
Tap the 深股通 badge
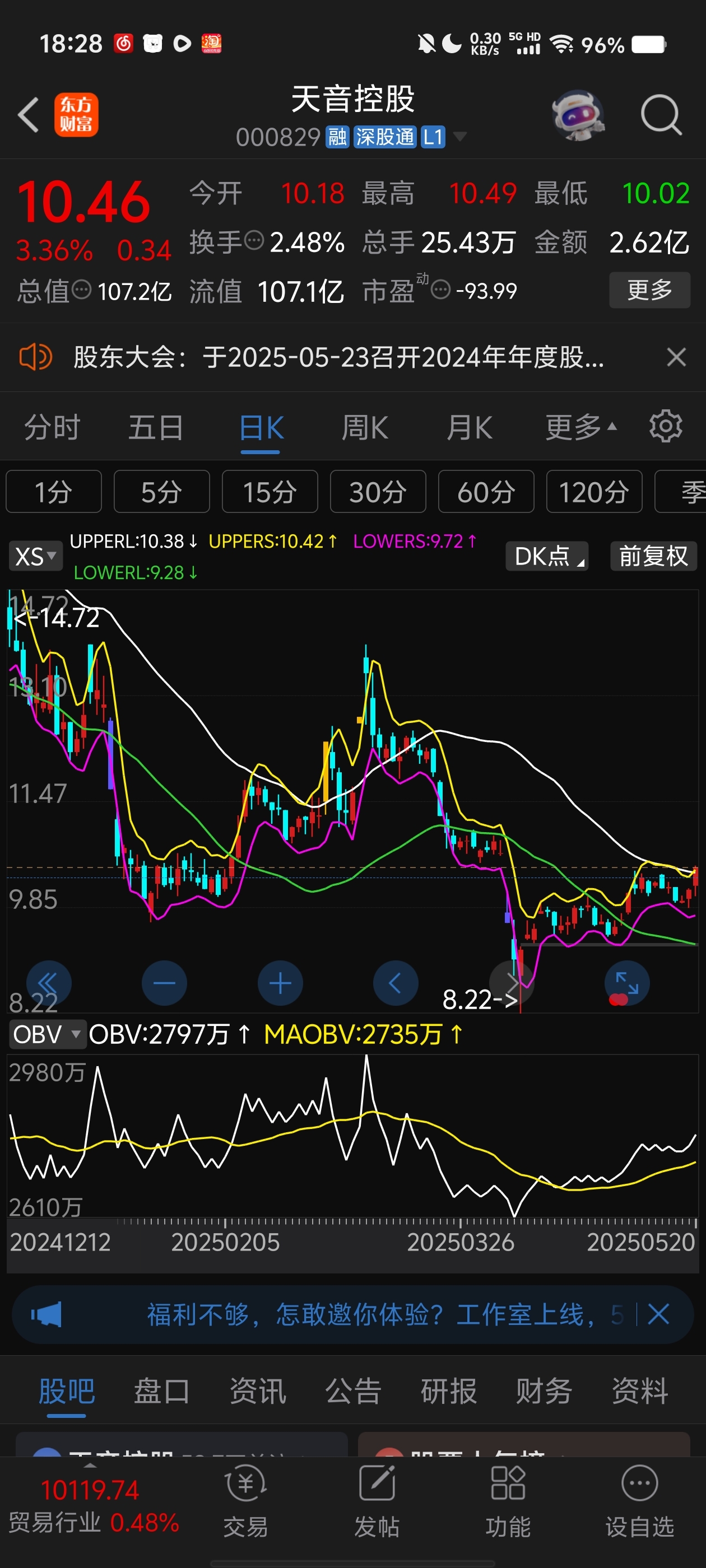(384, 137)
